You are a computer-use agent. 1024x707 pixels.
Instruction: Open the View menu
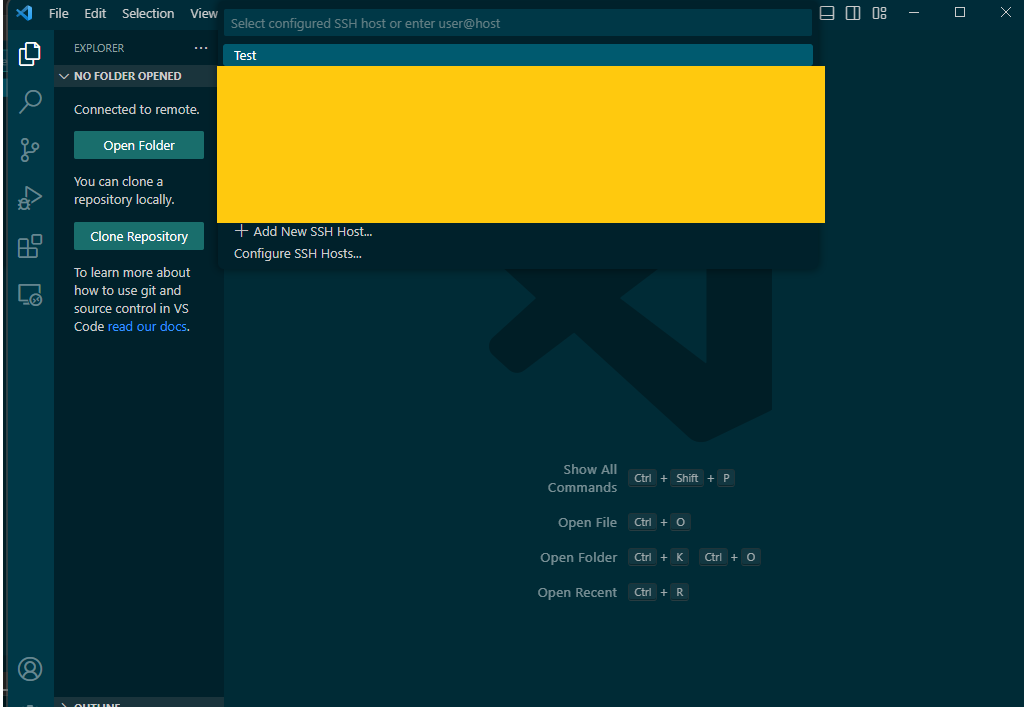point(203,13)
